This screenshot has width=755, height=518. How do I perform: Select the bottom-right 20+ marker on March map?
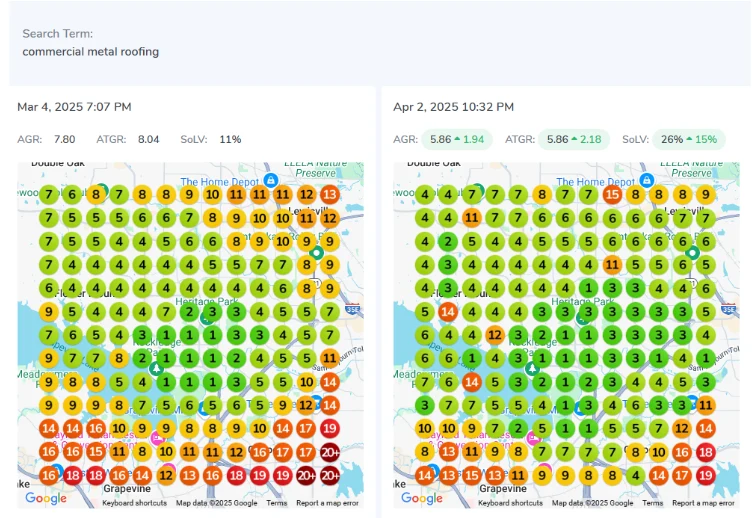[330, 476]
